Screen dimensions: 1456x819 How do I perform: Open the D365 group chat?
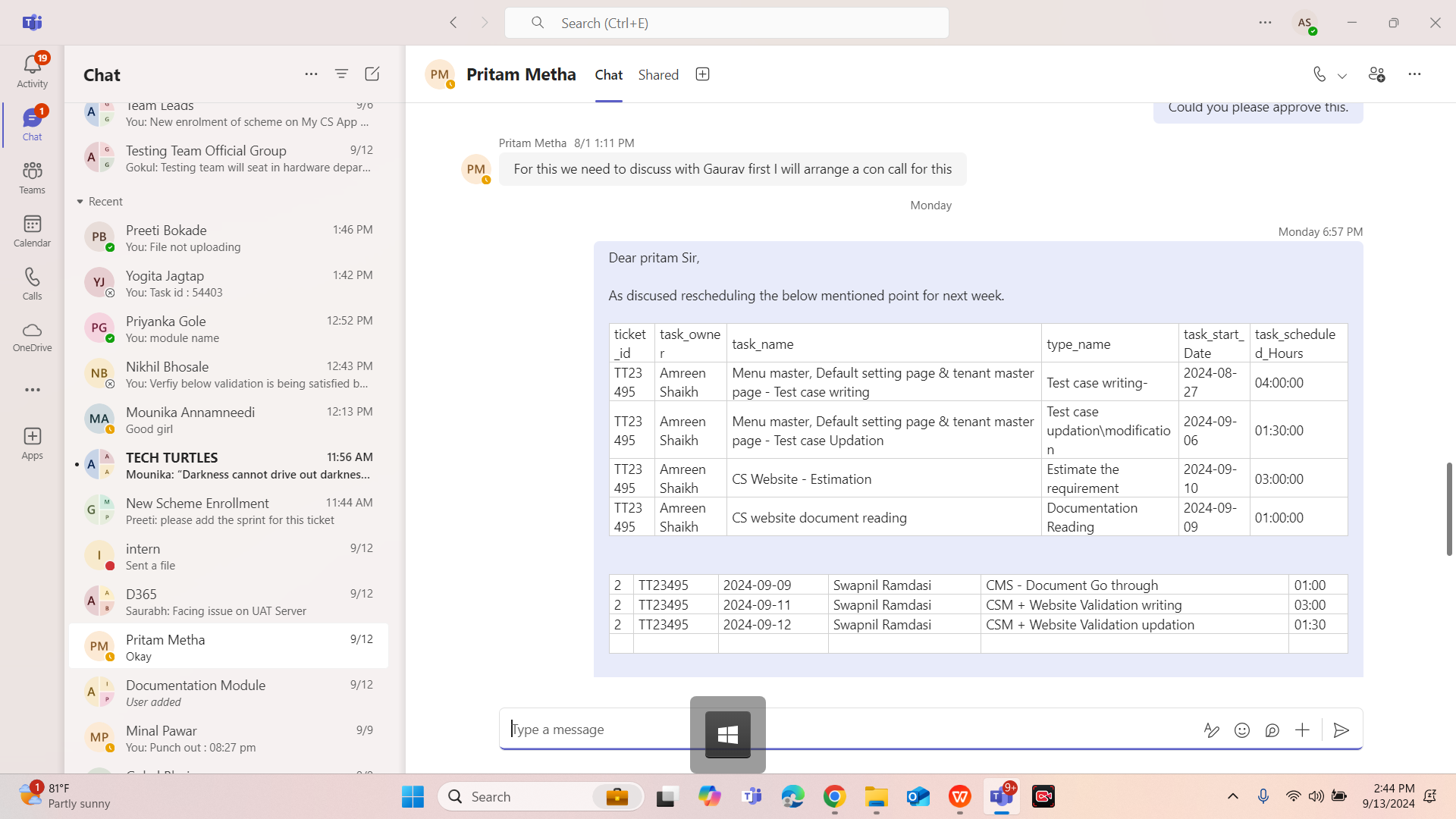pyautogui.click(x=228, y=601)
